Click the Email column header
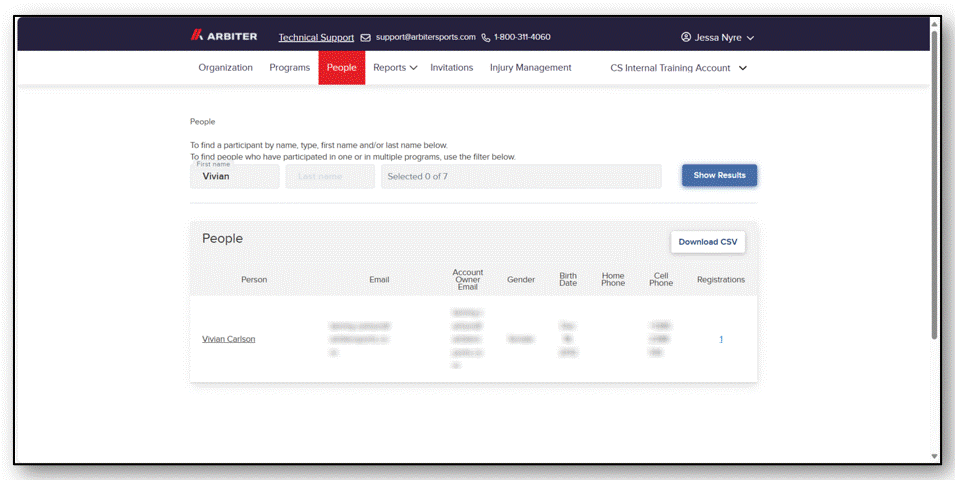Image resolution: width=955 pixels, height=480 pixels. (379, 280)
